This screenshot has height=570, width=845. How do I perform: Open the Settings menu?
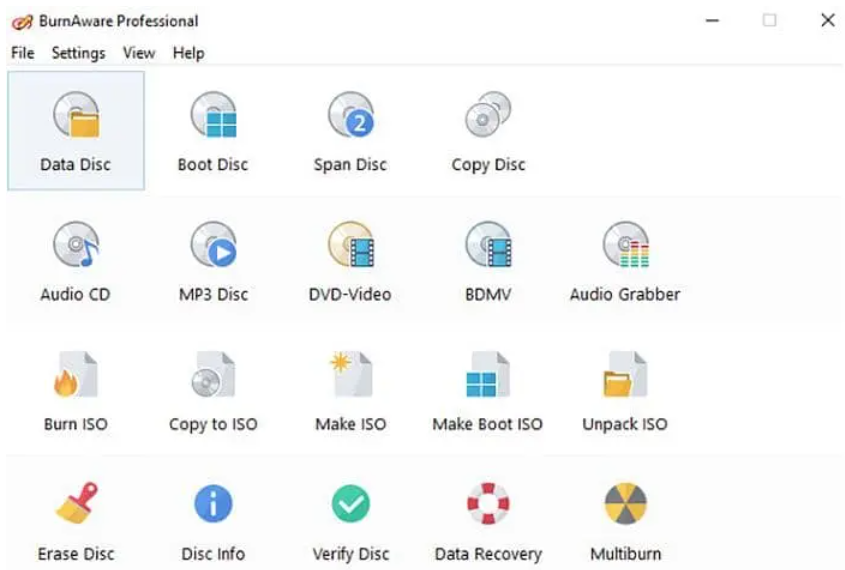(79, 53)
